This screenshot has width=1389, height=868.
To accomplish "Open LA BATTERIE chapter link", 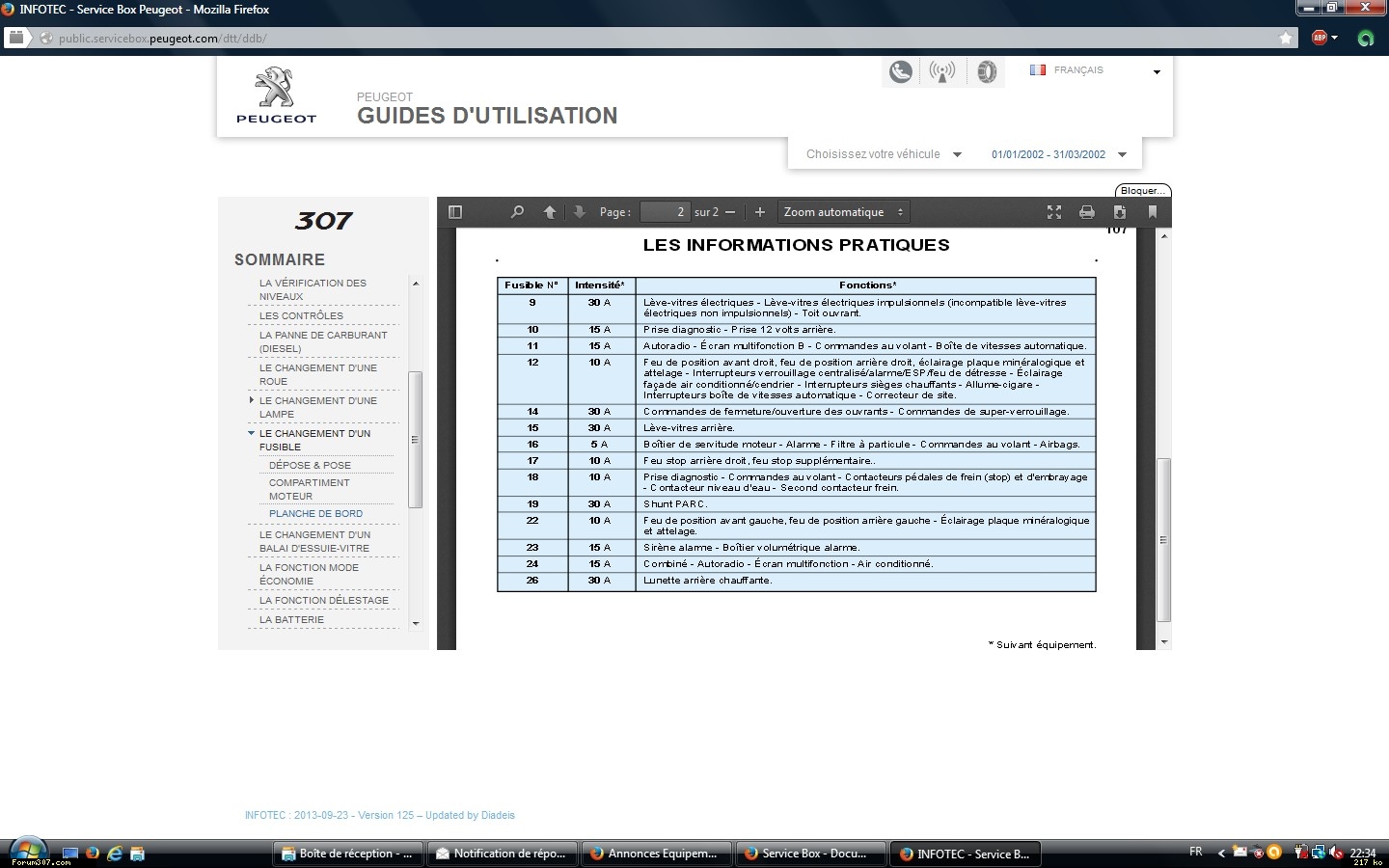I will pos(291,619).
